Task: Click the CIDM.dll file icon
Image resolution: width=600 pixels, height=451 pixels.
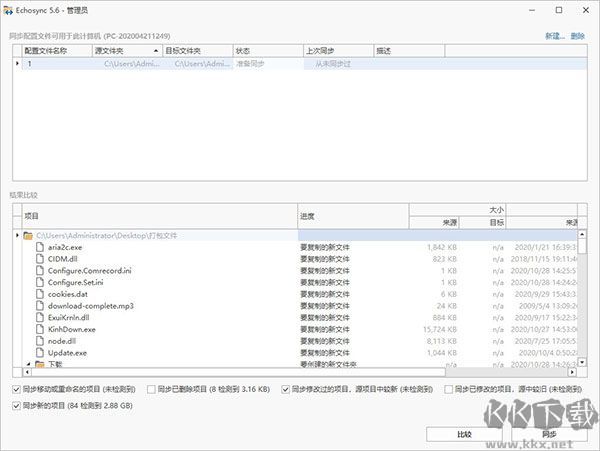Action: click(x=40, y=259)
